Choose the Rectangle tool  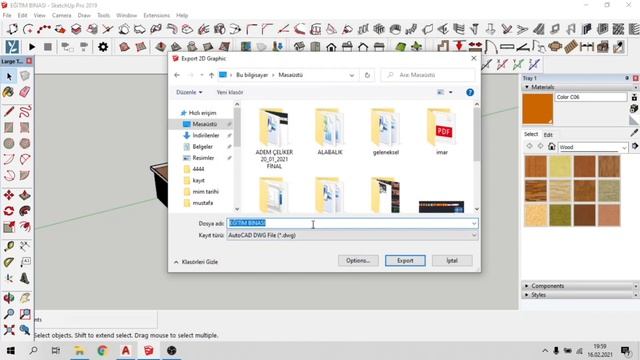[9, 127]
